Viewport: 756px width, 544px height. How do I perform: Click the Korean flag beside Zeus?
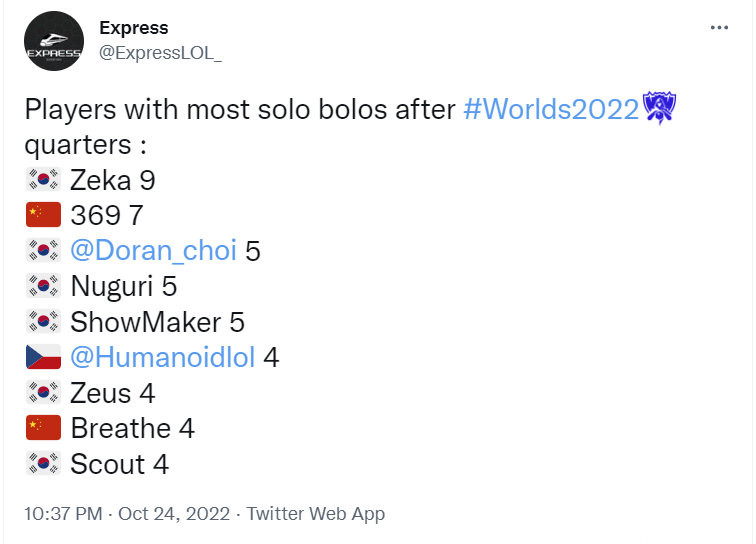coord(44,393)
